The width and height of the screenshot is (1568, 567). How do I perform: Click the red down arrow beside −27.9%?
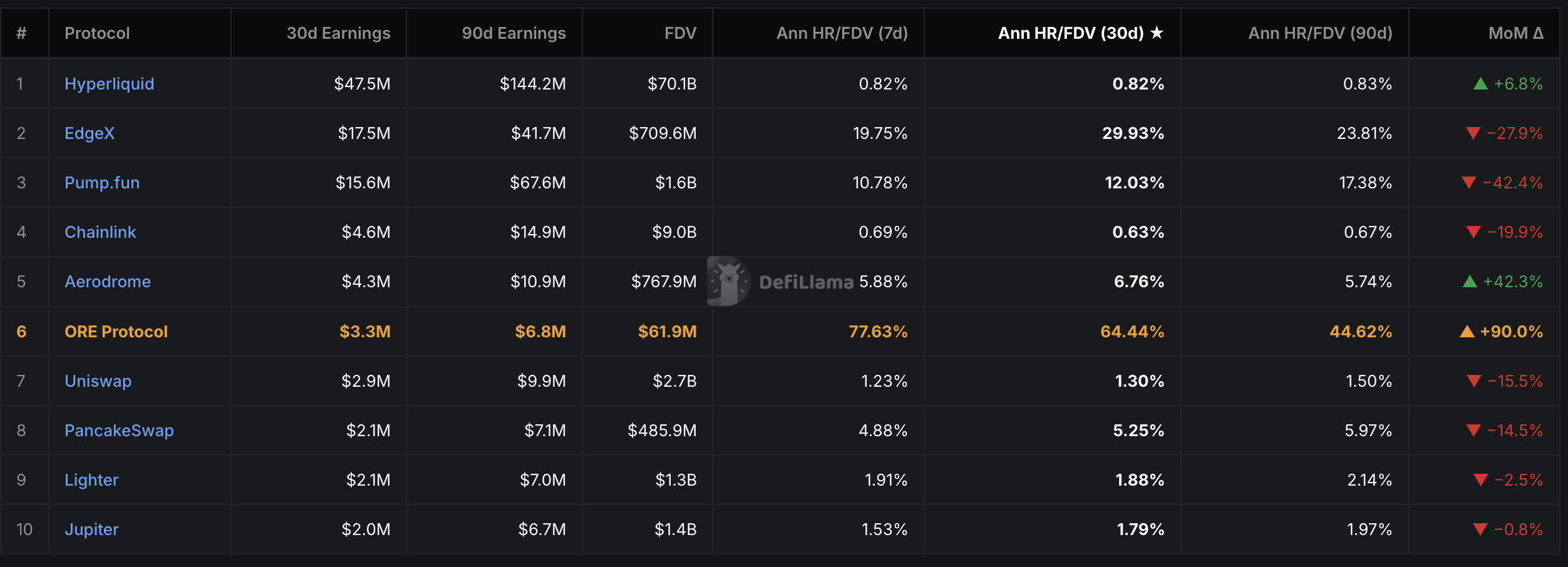(x=1473, y=133)
